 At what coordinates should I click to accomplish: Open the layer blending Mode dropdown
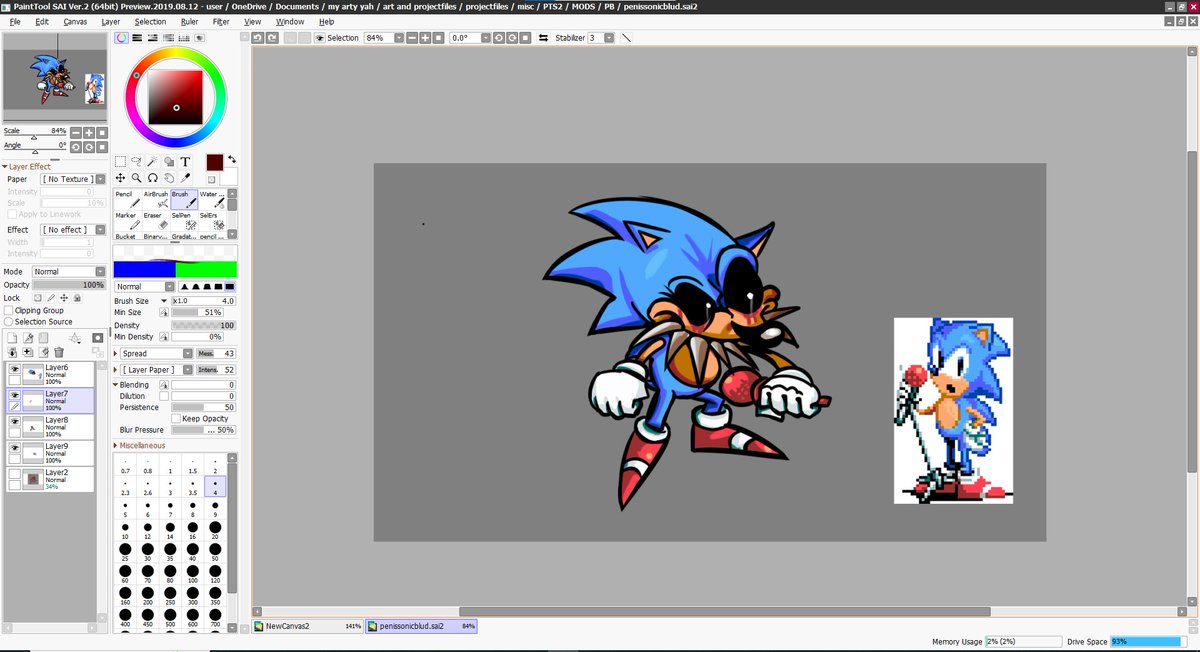pyautogui.click(x=69, y=271)
